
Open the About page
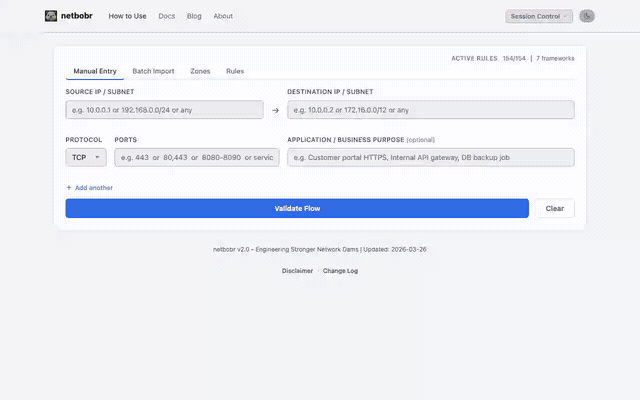tap(223, 16)
